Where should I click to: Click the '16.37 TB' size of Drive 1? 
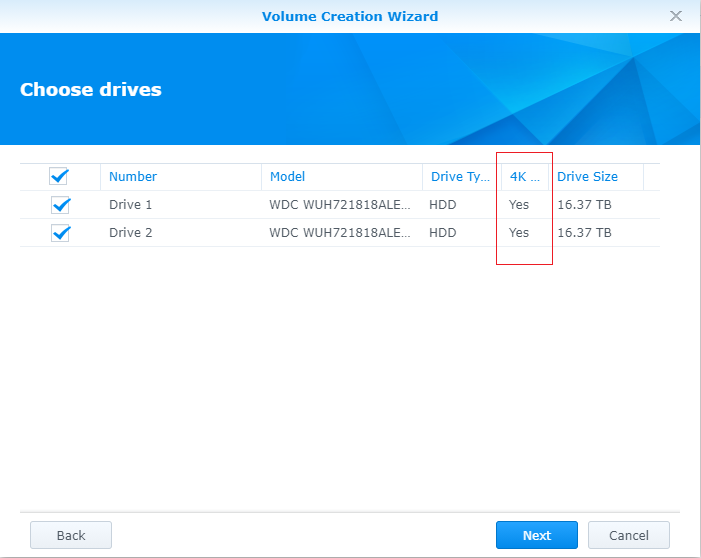(x=584, y=205)
